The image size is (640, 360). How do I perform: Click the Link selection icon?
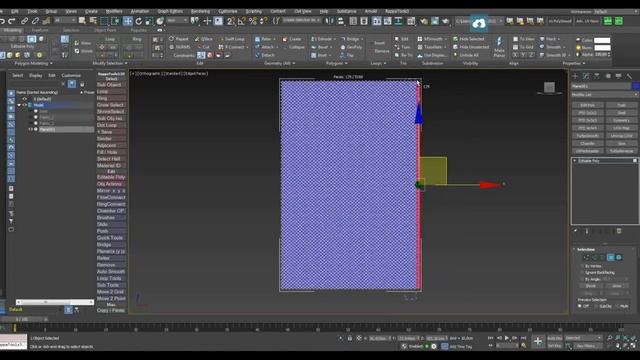24,20
